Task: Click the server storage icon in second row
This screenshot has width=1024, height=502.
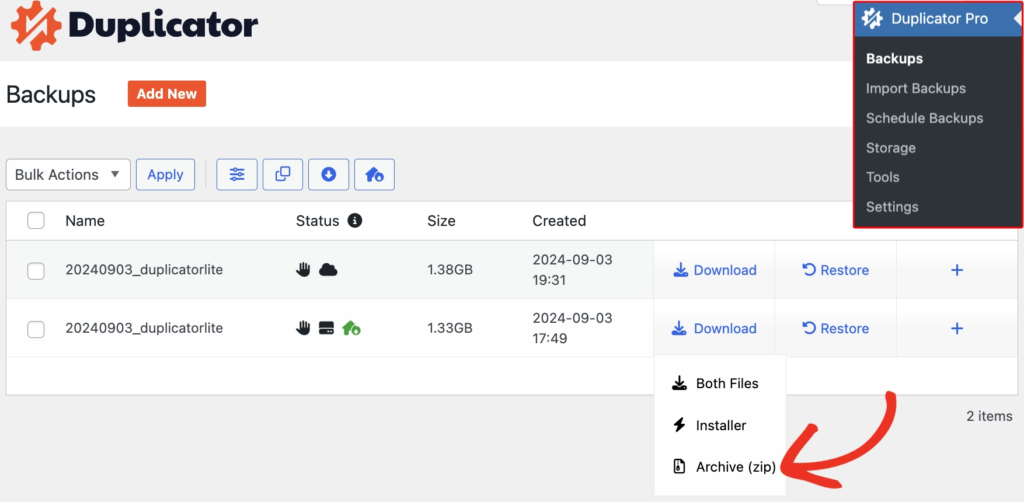Action: pyautogui.click(x=326, y=328)
